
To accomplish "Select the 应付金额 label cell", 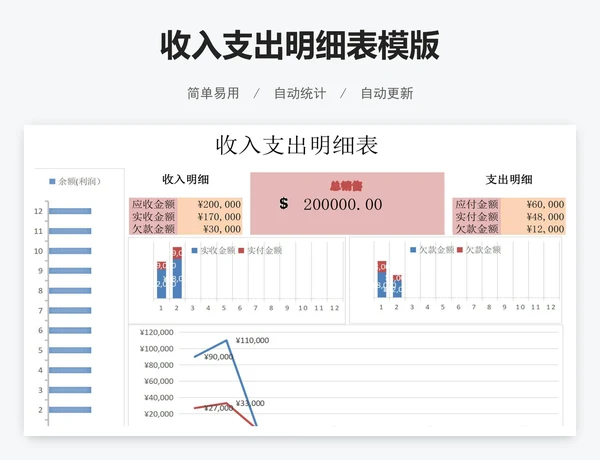I will (x=477, y=204).
